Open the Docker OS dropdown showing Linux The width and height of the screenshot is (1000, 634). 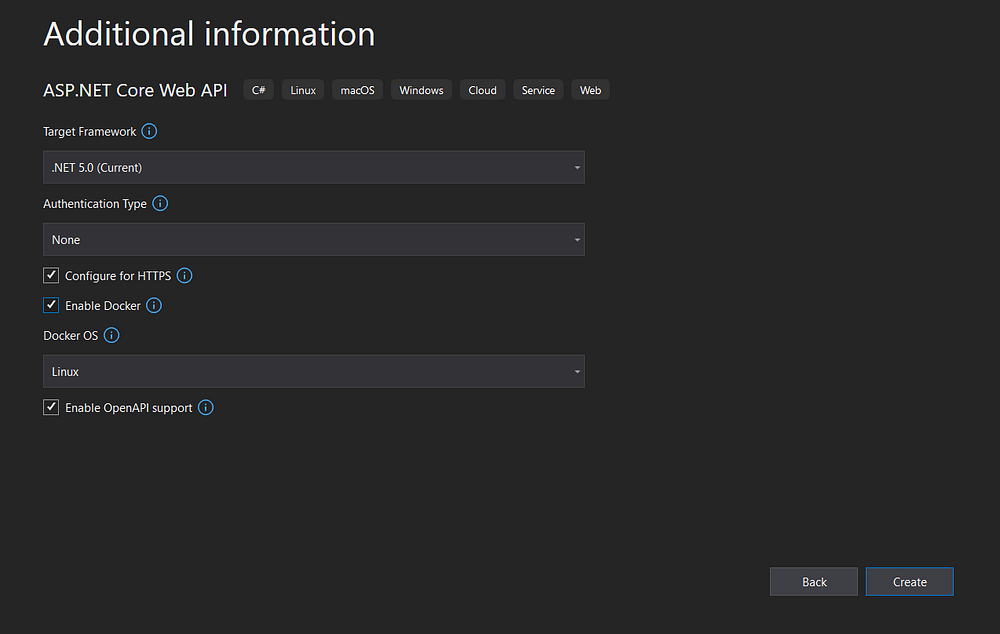pyautogui.click(x=313, y=371)
